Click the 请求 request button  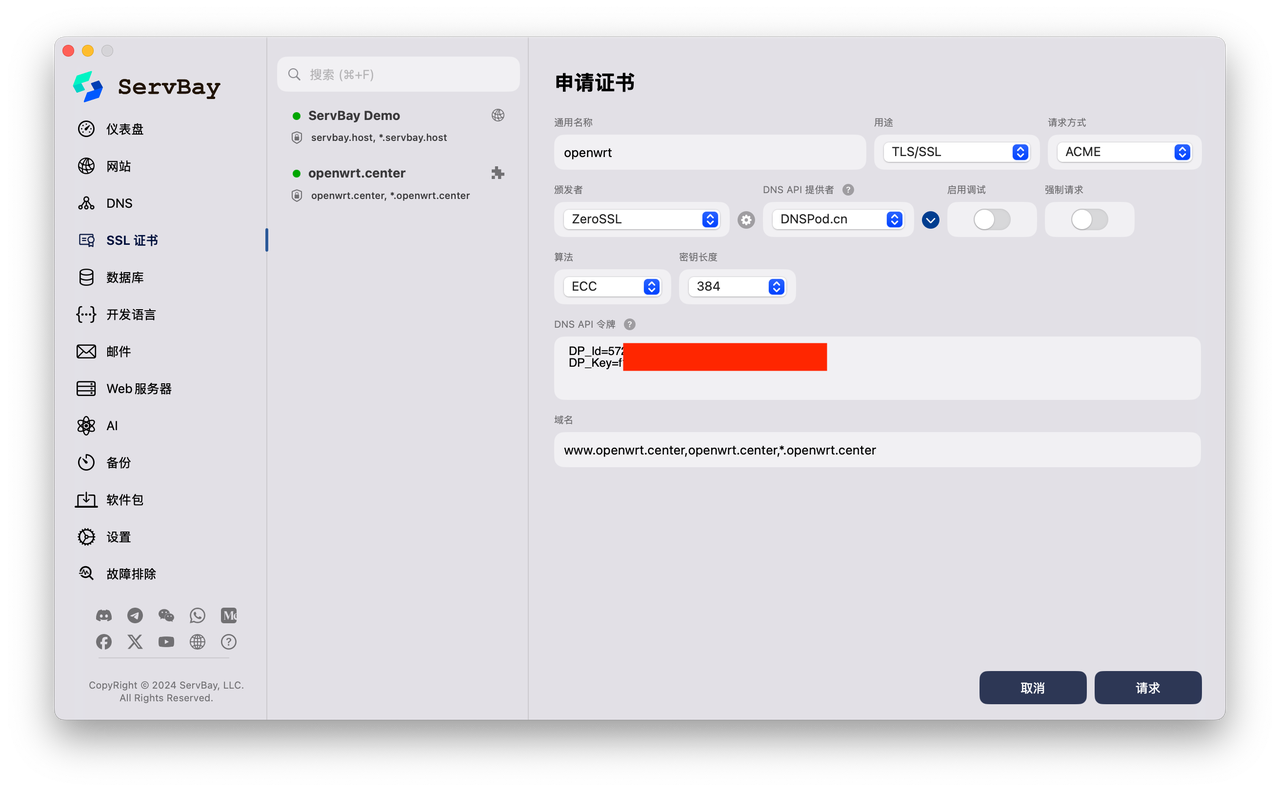point(1148,688)
